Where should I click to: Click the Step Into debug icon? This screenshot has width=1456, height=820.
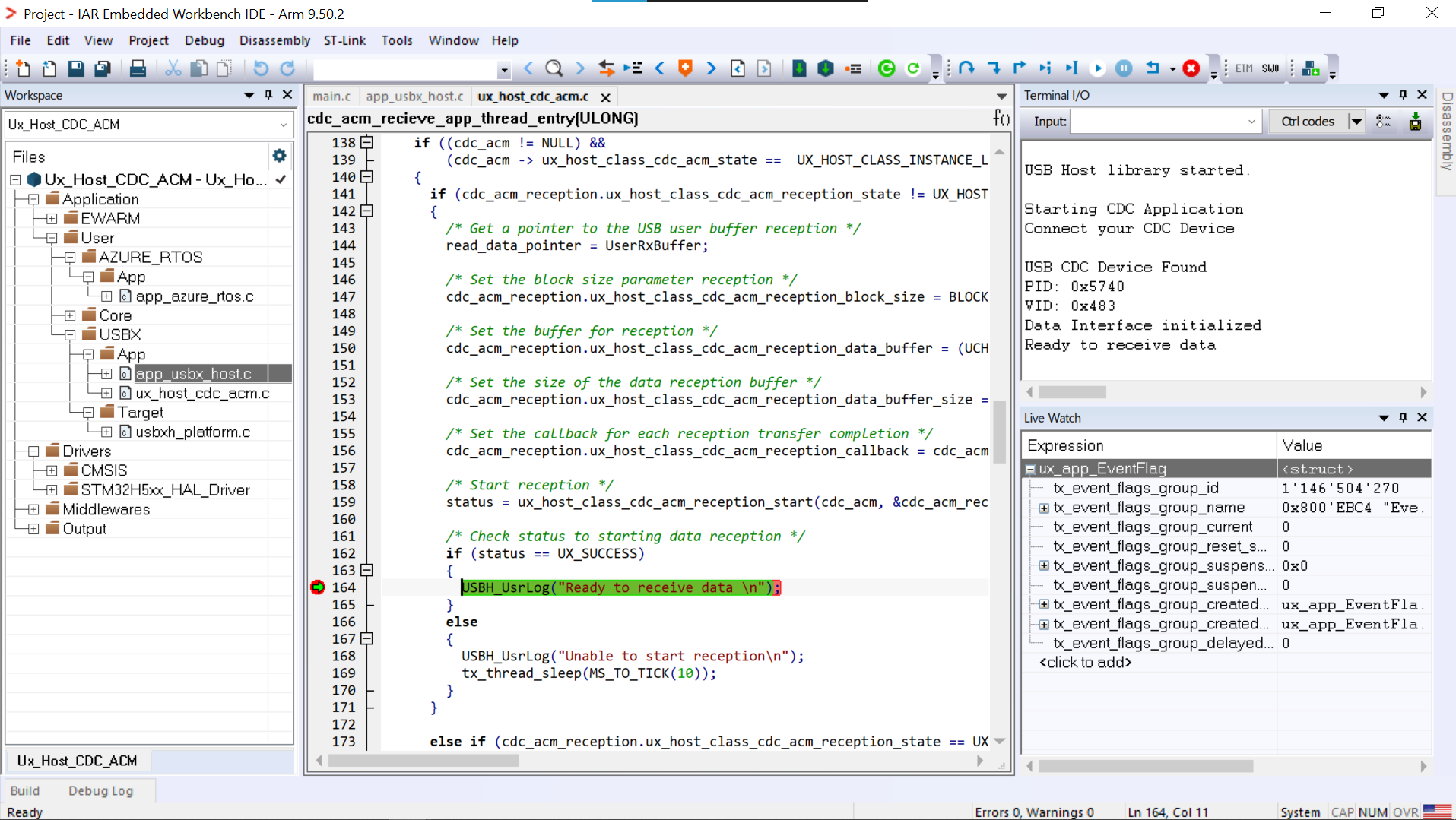coord(993,68)
